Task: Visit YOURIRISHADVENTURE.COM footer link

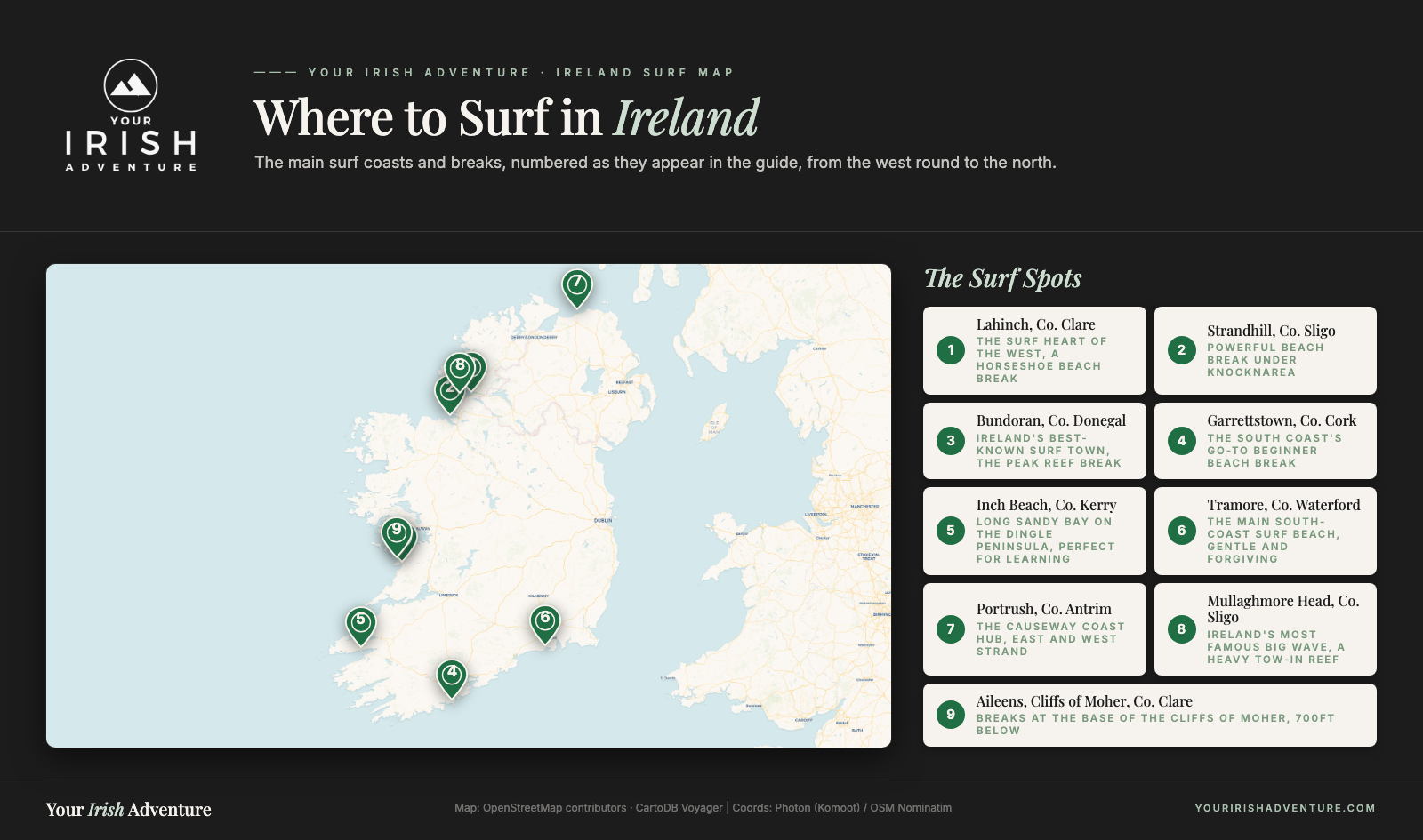Action: tap(1285, 808)
